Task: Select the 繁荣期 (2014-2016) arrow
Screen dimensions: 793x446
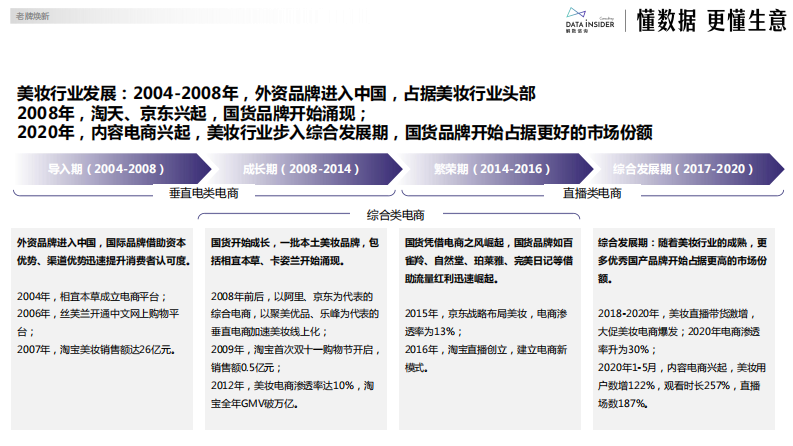Action: click(x=497, y=169)
